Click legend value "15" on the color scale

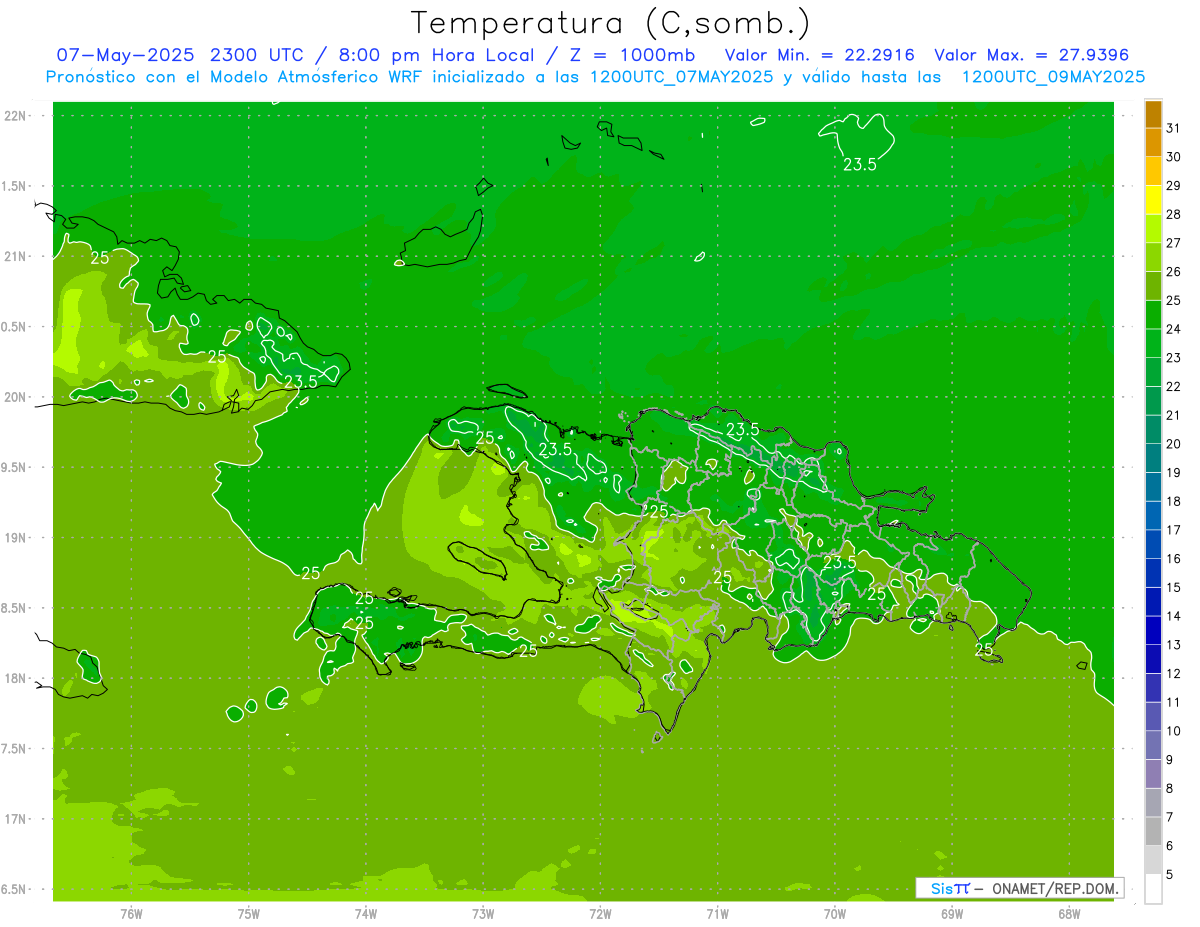[x=1173, y=588]
